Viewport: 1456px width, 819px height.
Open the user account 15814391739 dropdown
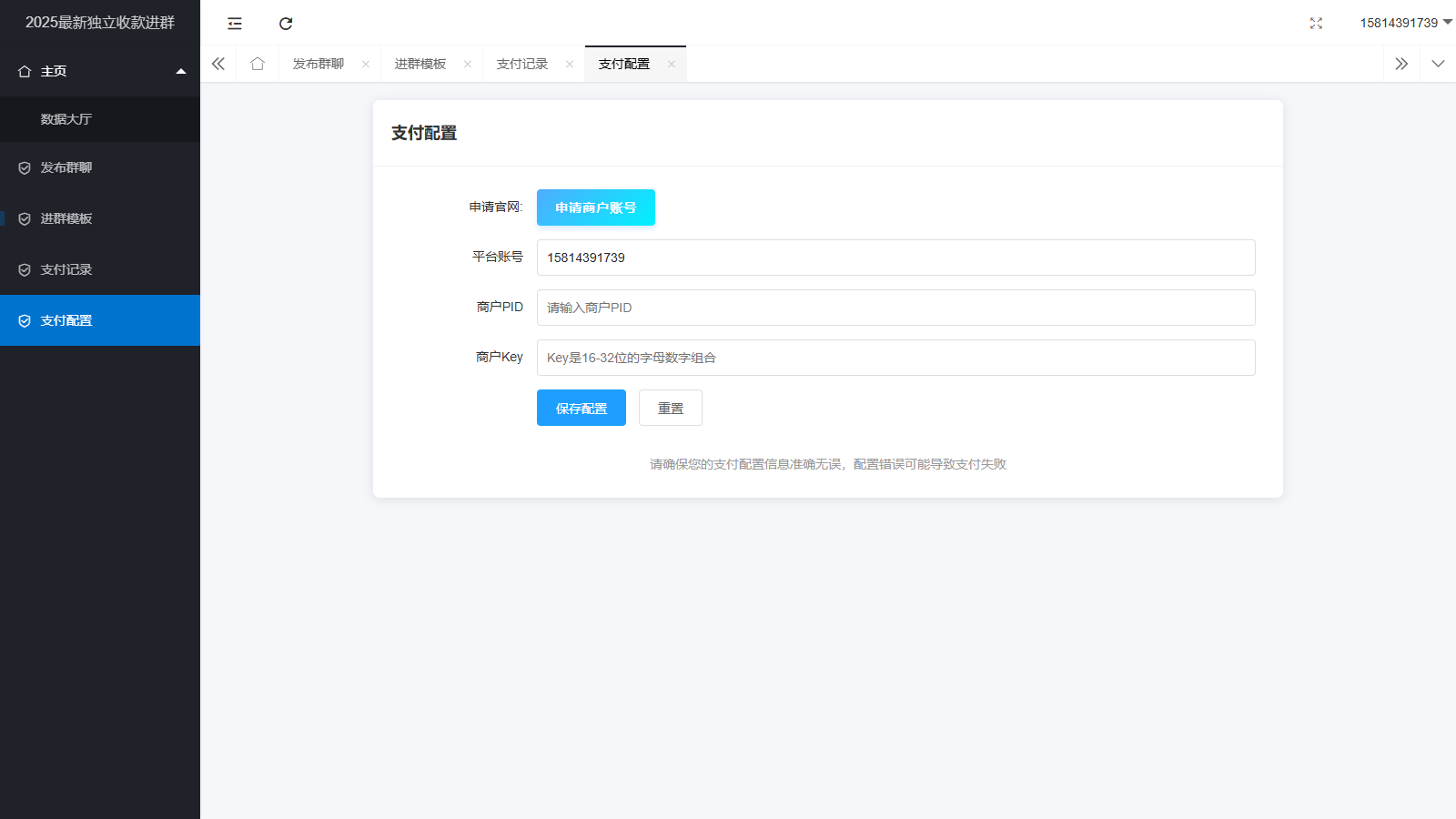click(x=1404, y=23)
